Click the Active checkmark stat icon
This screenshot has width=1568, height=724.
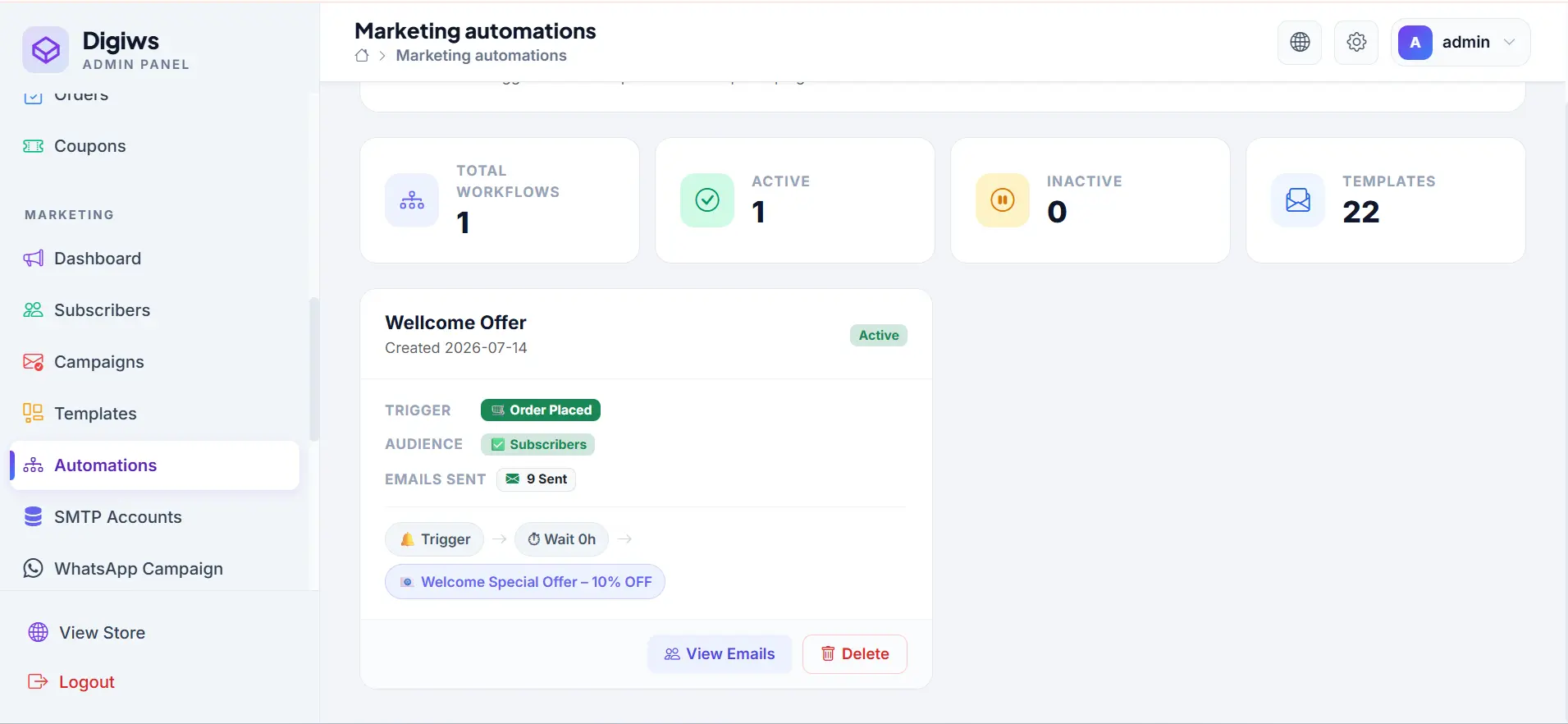click(x=707, y=200)
